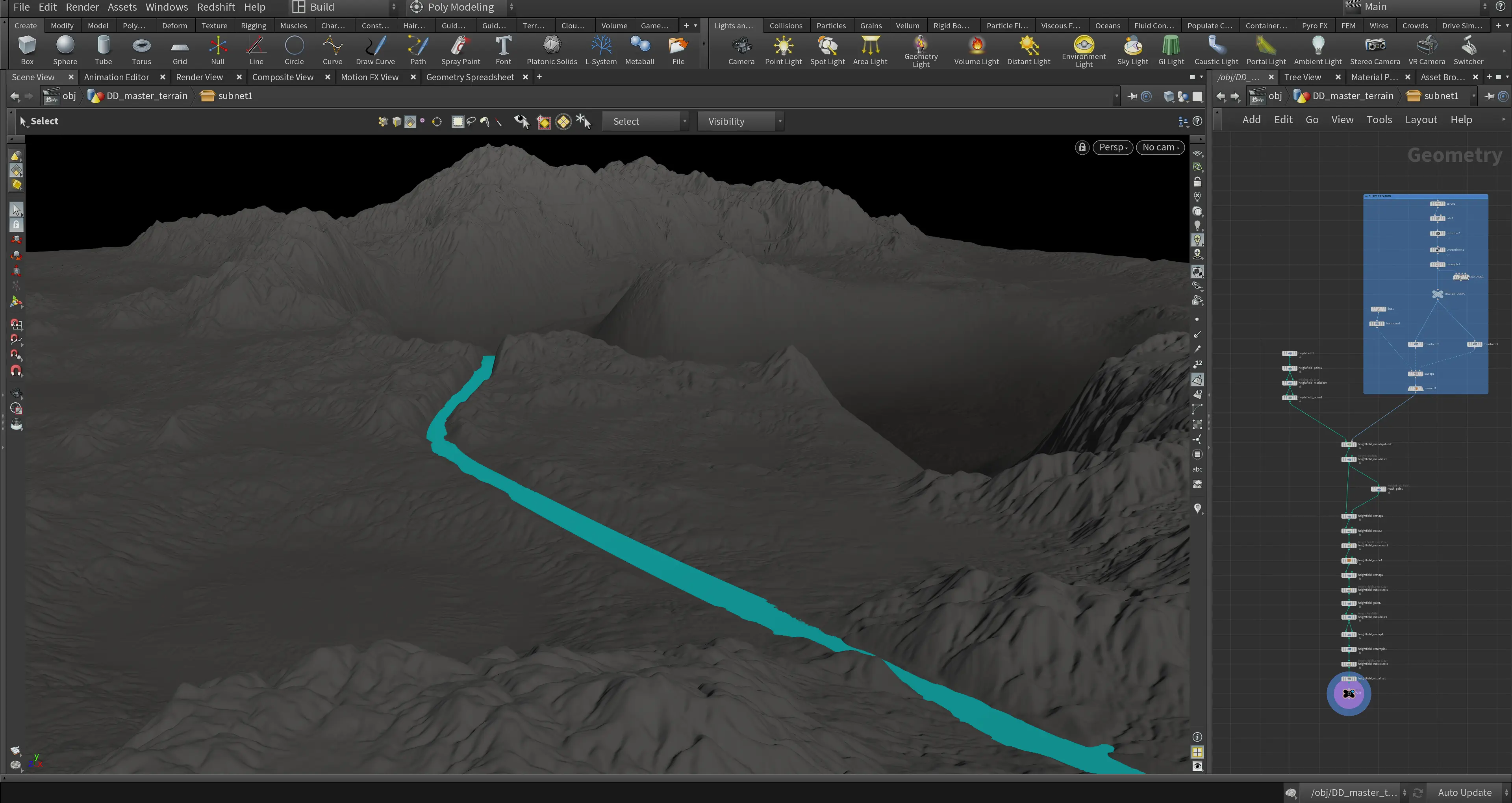Add a Camera from the lights shelf
Image resolution: width=1512 pixels, height=803 pixels.
pos(741,50)
